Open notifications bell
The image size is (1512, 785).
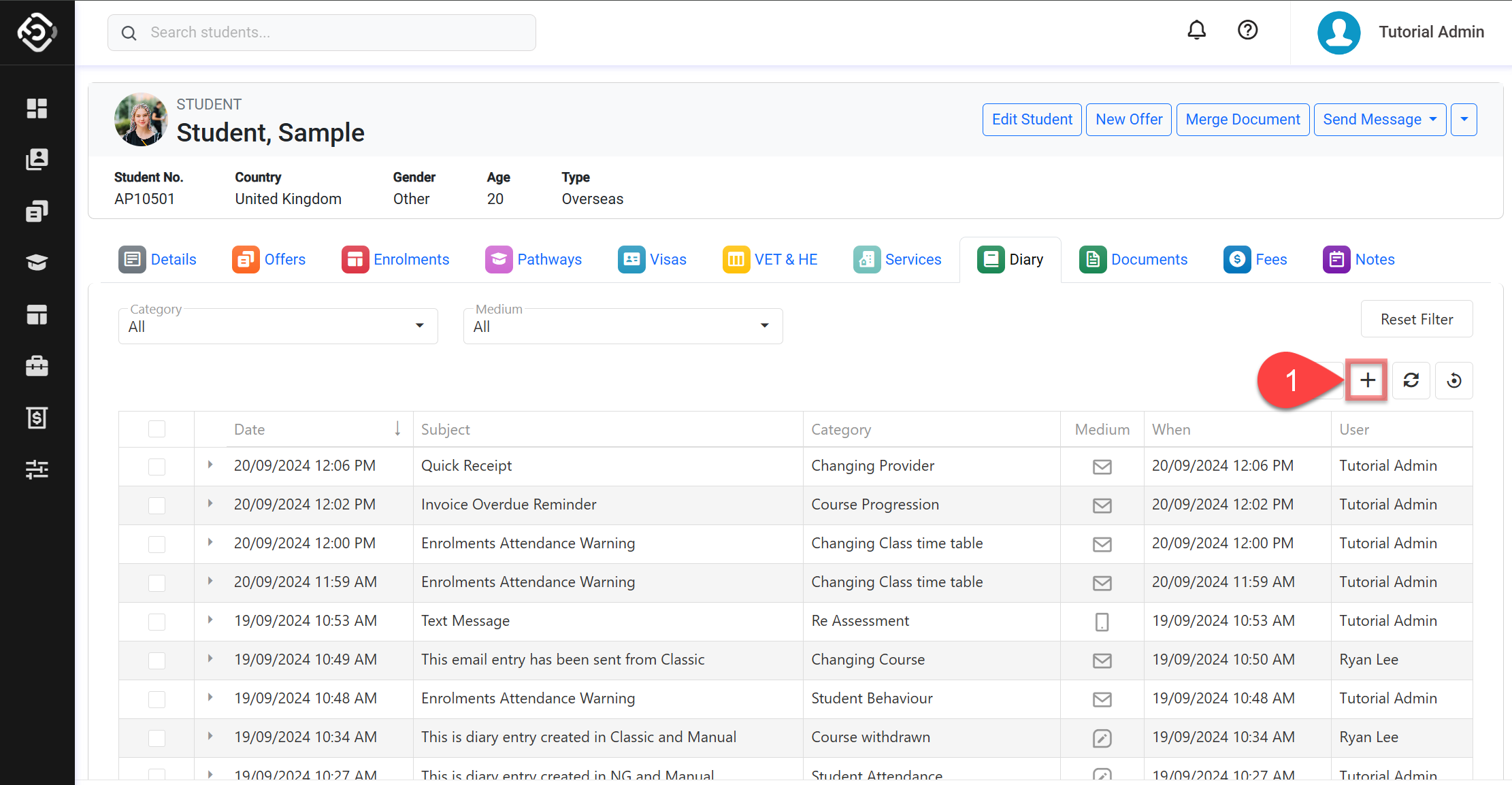click(x=1196, y=31)
